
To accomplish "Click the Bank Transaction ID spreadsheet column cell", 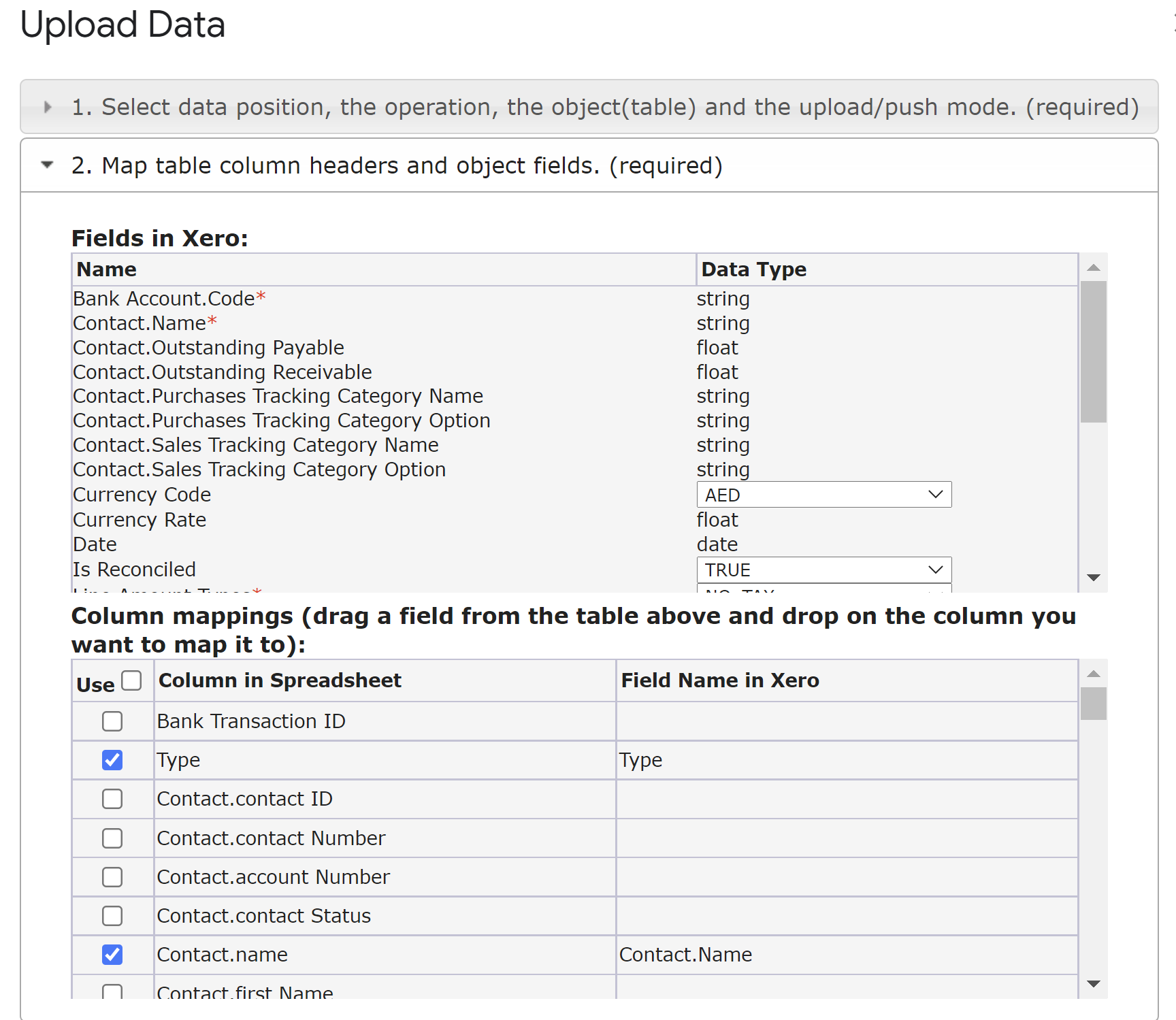I will (x=385, y=721).
